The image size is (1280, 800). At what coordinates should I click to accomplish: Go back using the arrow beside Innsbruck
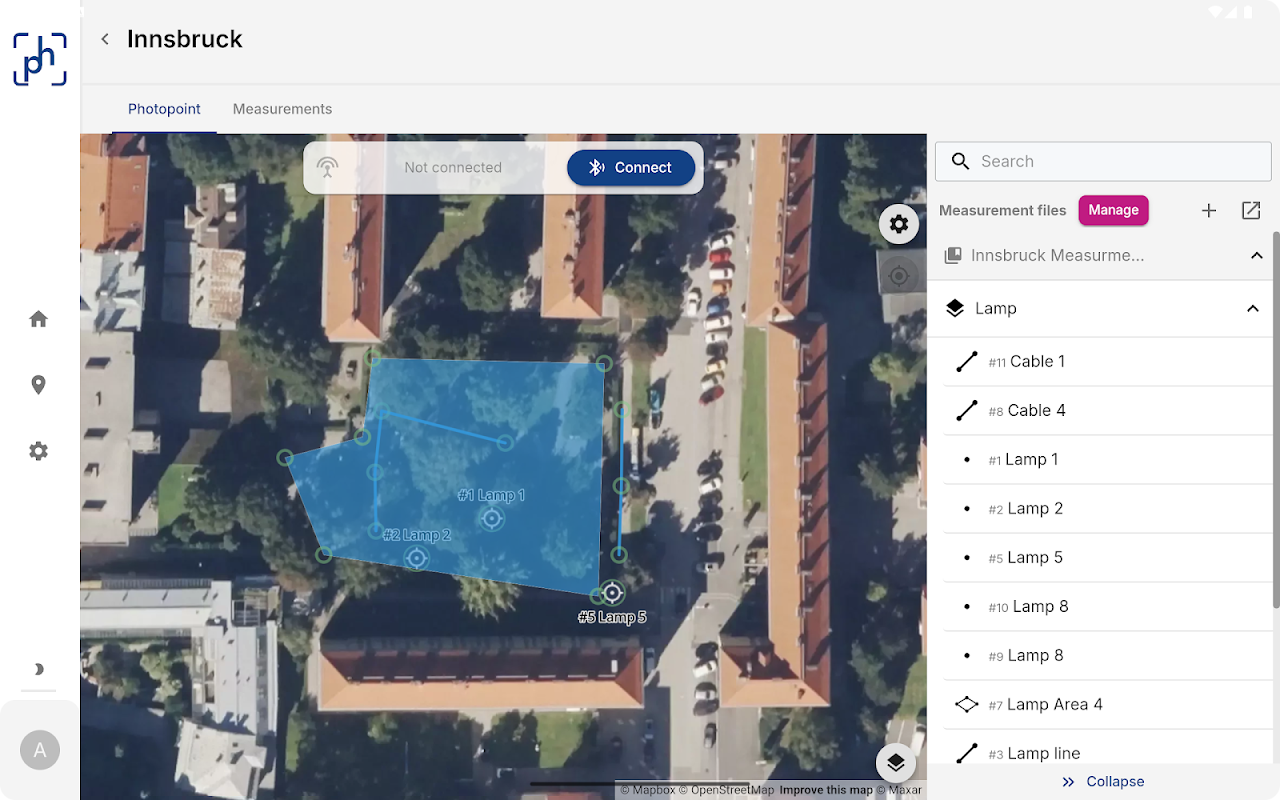point(105,39)
